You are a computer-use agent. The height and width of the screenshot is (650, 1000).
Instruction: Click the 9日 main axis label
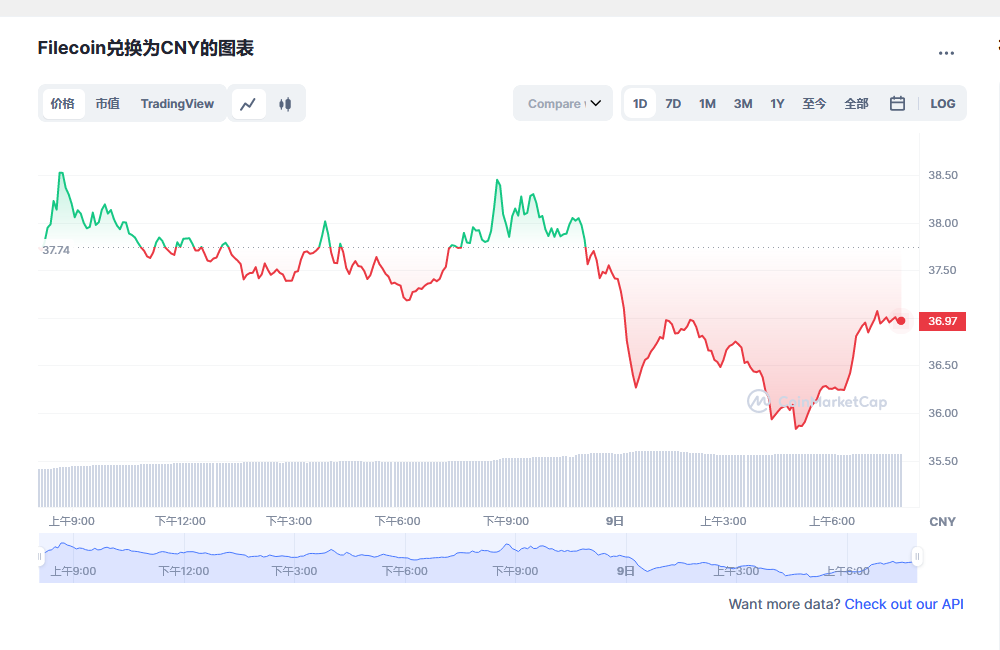(x=615, y=521)
